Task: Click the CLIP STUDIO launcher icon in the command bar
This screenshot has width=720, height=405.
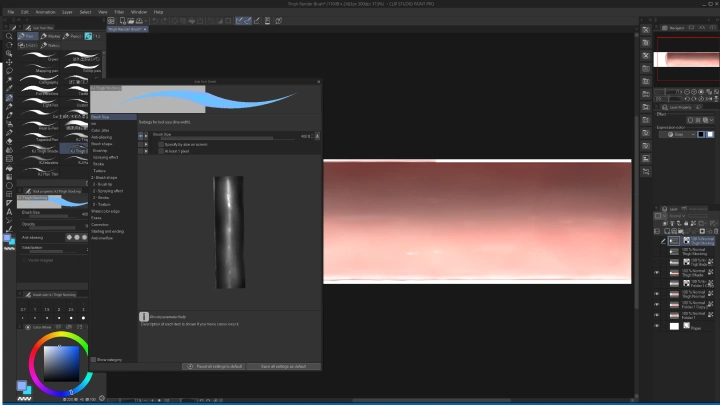Action: (111, 21)
